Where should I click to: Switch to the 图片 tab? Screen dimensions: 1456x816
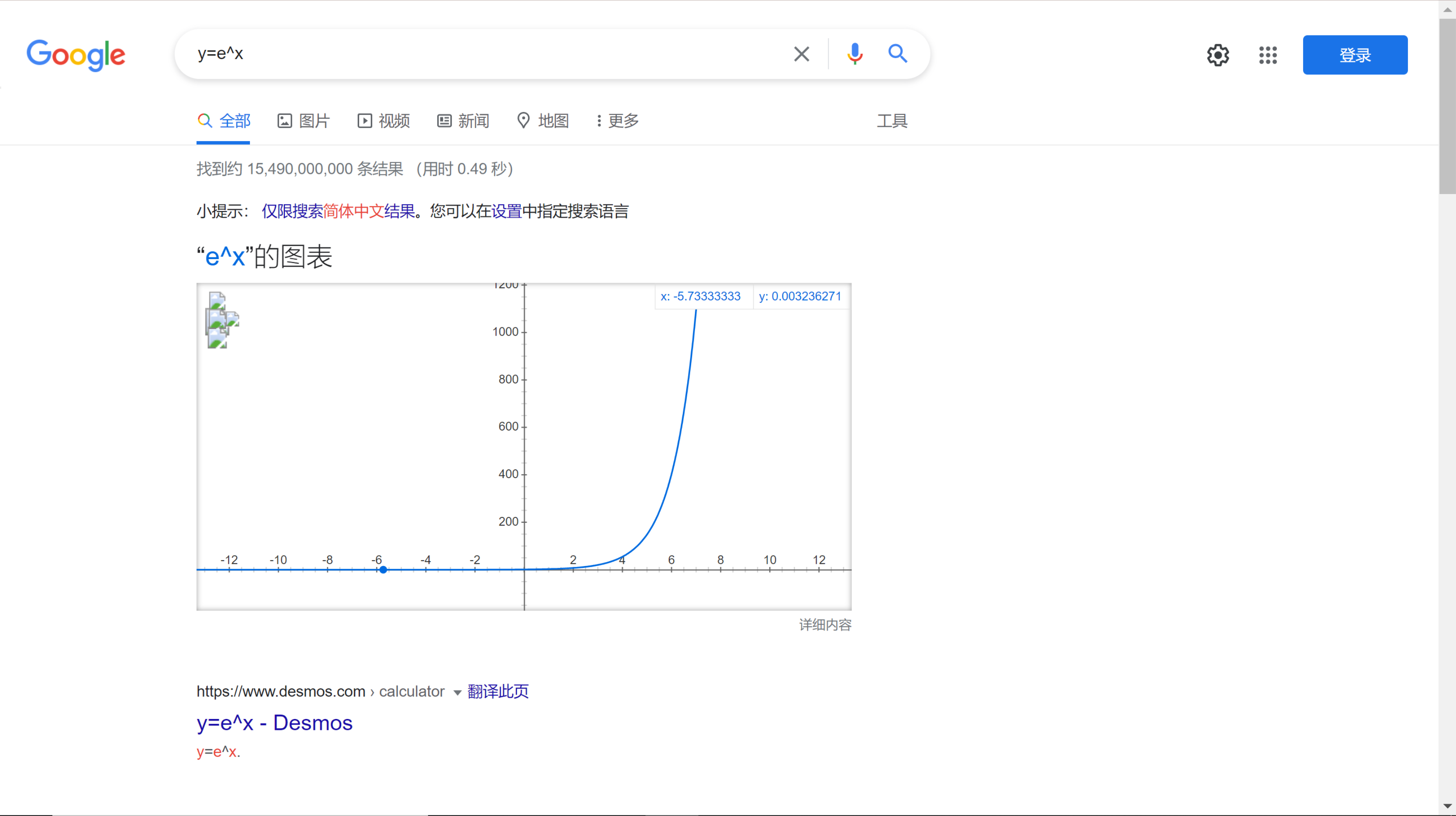[x=303, y=121]
